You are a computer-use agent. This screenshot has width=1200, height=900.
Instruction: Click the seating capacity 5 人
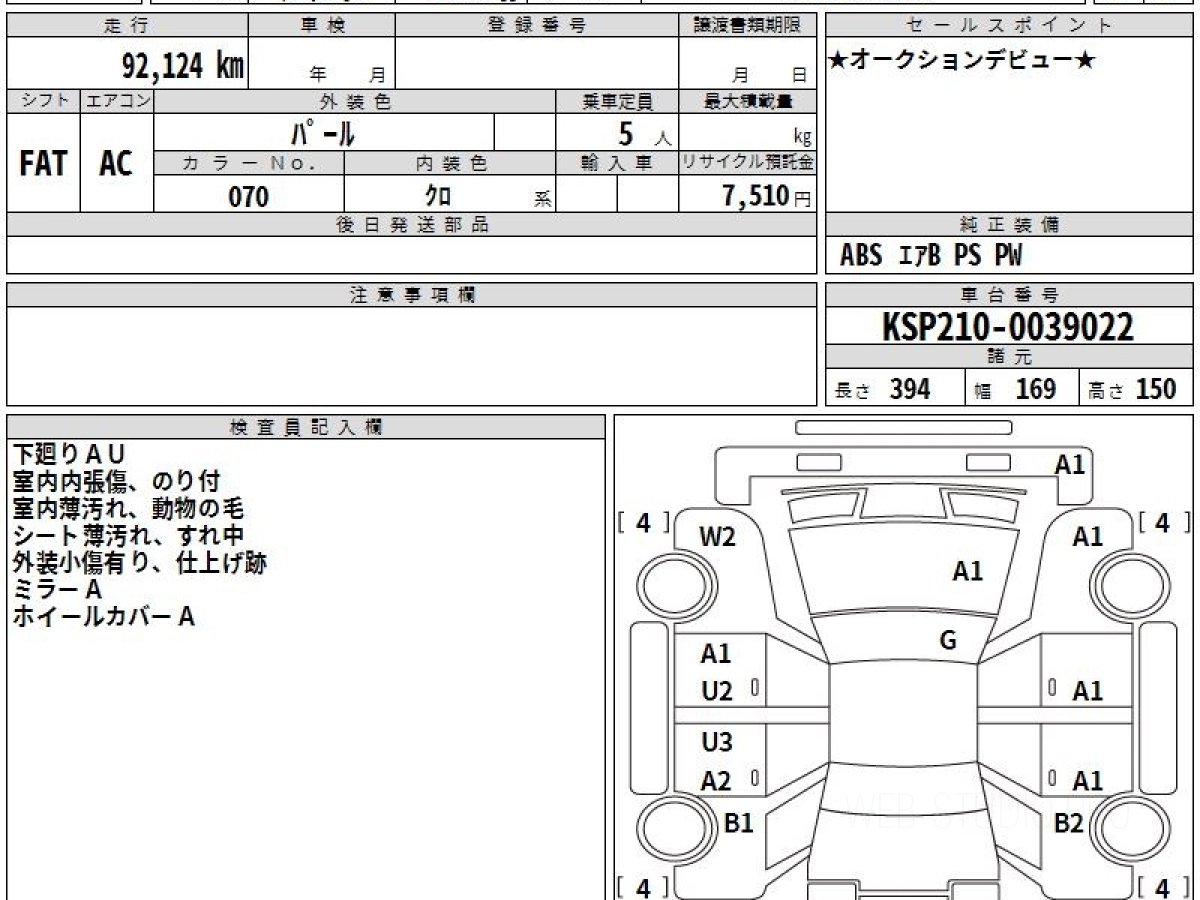coord(643,133)
